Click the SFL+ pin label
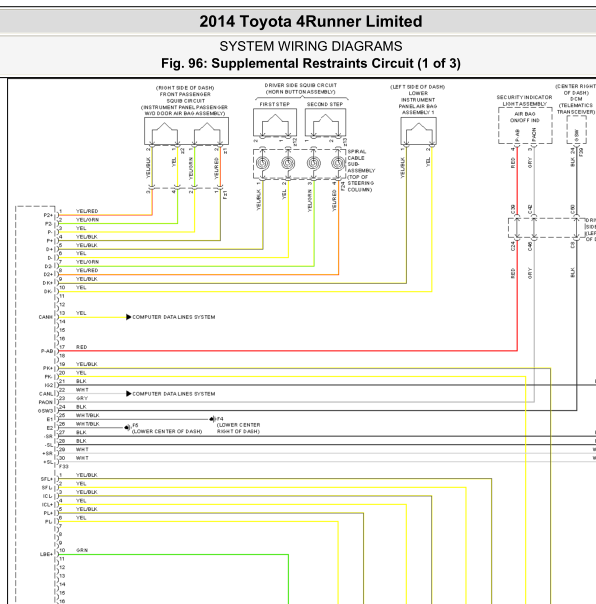This screenshot has height=604, width=596. tap(47, 479)
